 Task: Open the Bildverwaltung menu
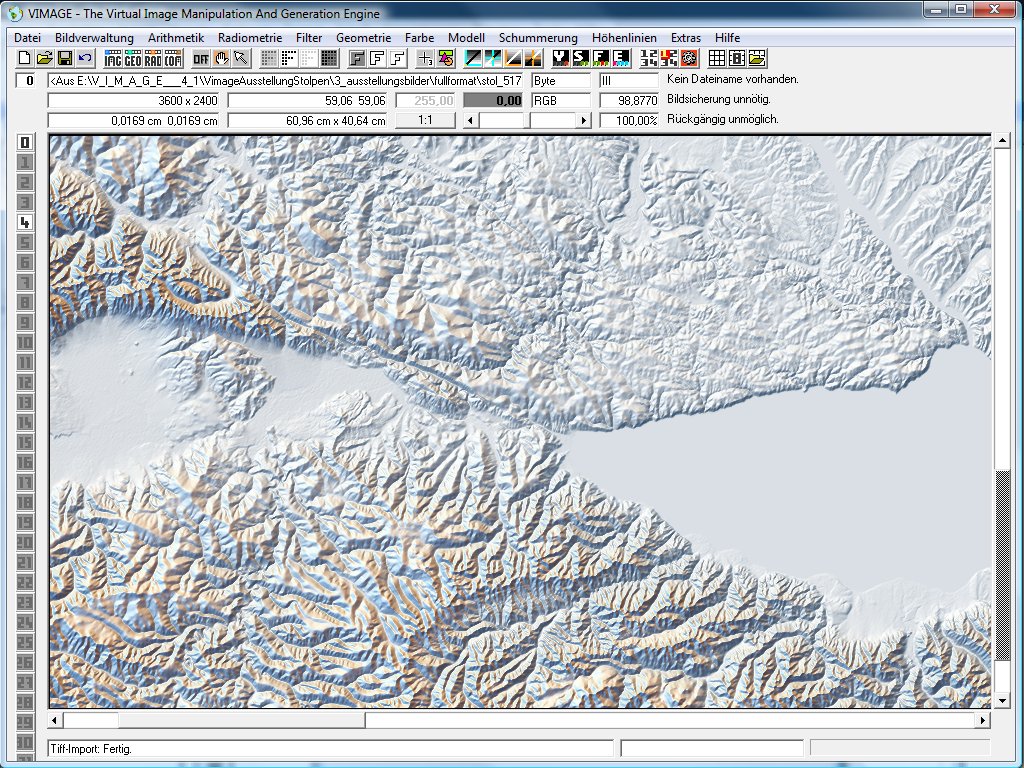(94, 38)
